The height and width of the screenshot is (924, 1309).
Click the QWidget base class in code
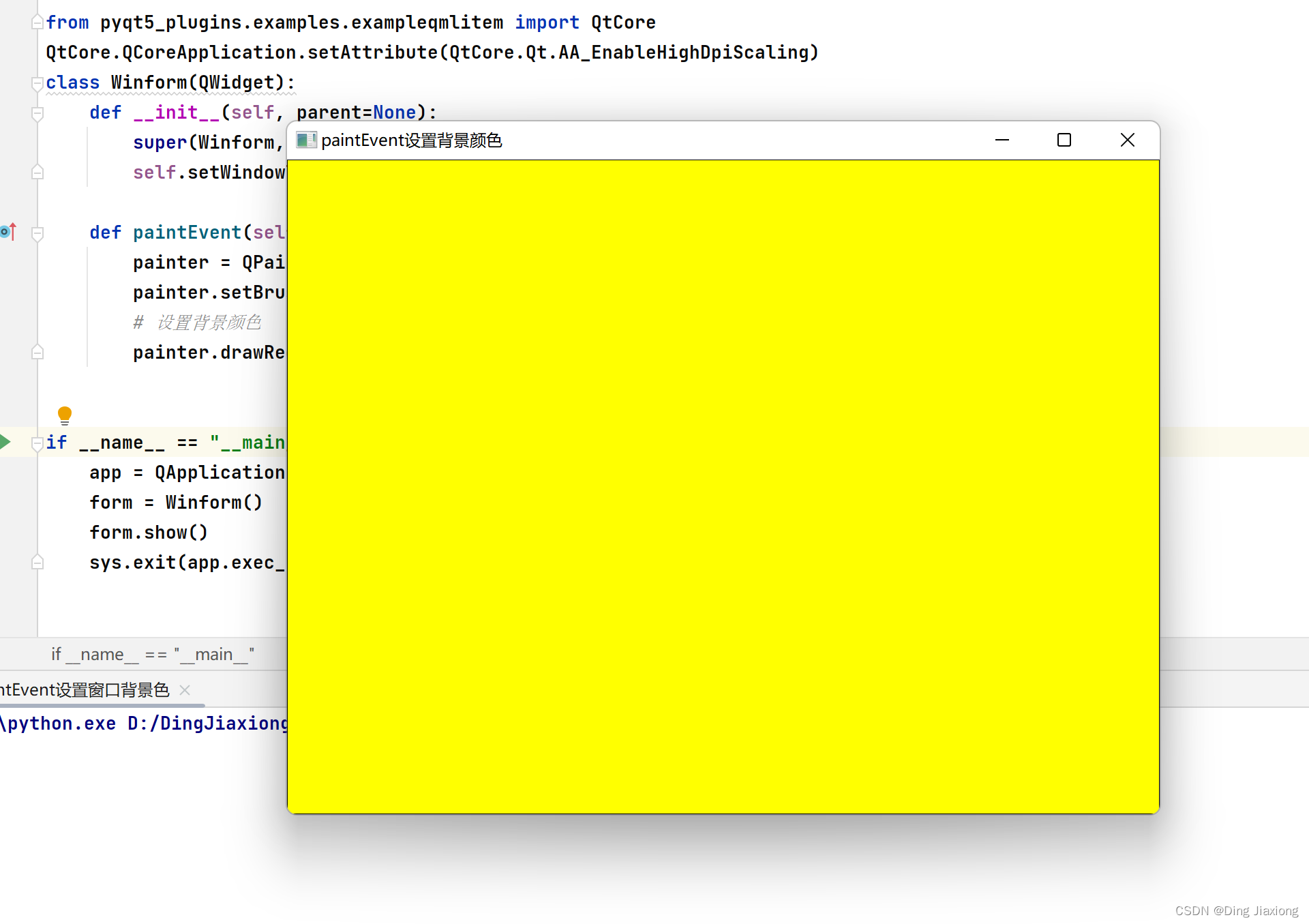click(236, 83)
